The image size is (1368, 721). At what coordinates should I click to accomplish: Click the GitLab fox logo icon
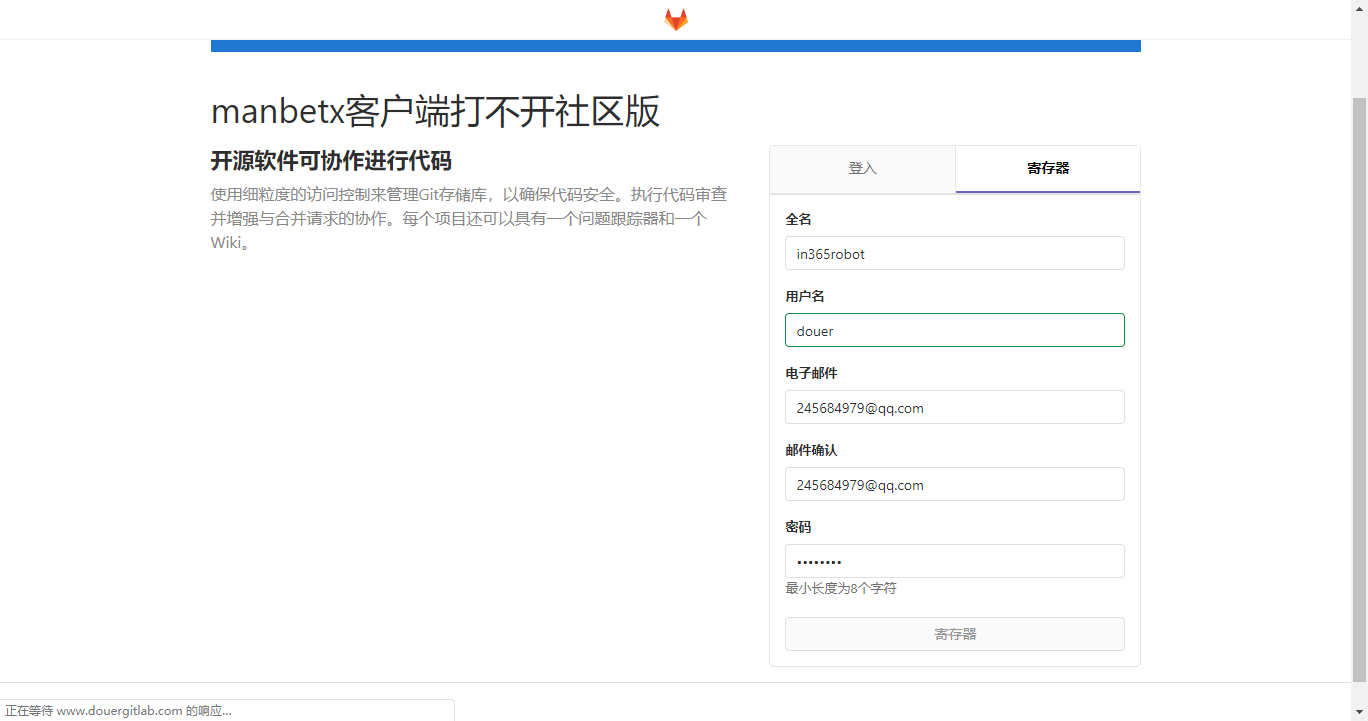coord(676,19)
